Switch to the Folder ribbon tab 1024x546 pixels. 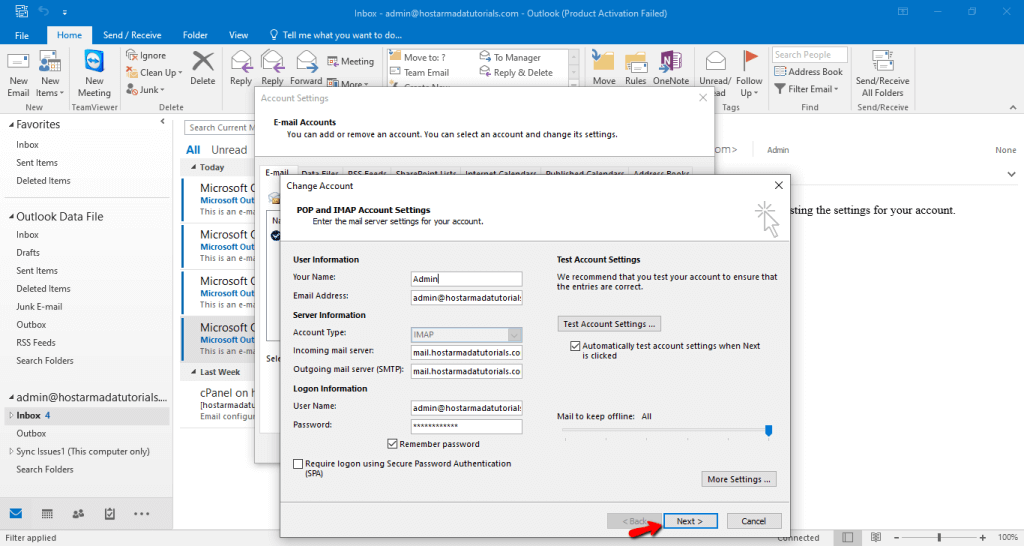(x=195, y=35)
